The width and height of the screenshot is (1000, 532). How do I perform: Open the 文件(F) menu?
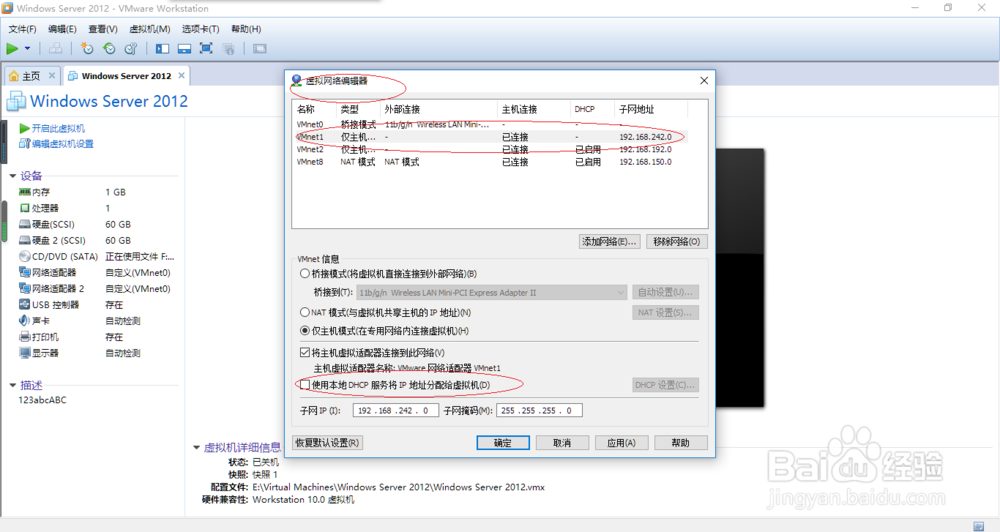(22, 29)
